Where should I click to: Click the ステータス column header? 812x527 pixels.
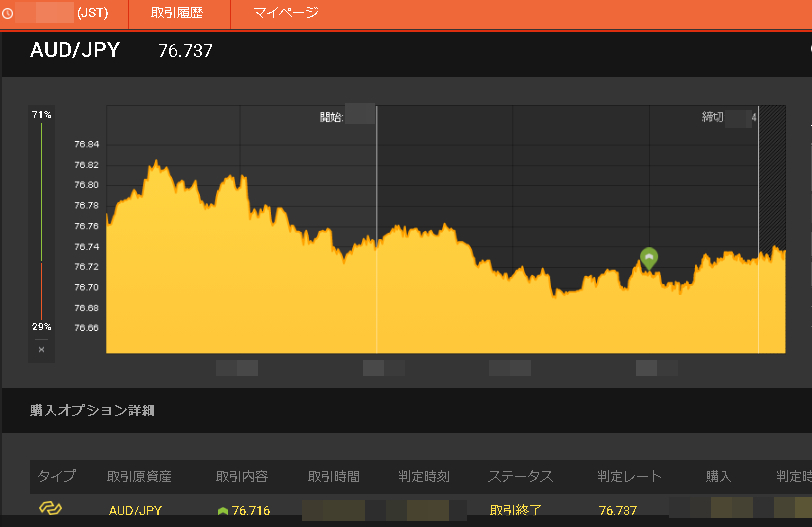click(x=520, y=476)
